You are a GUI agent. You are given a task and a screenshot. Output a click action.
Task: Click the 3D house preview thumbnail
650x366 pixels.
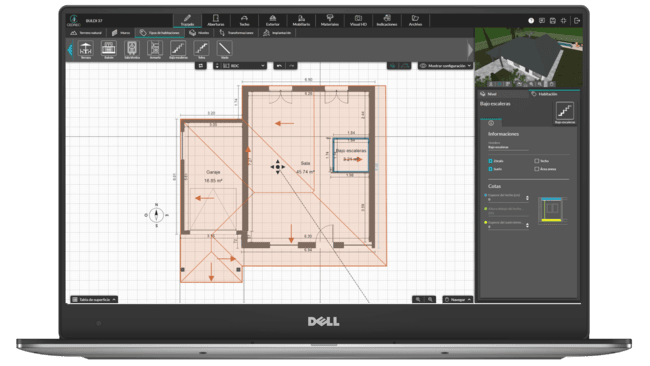[528, 58]
